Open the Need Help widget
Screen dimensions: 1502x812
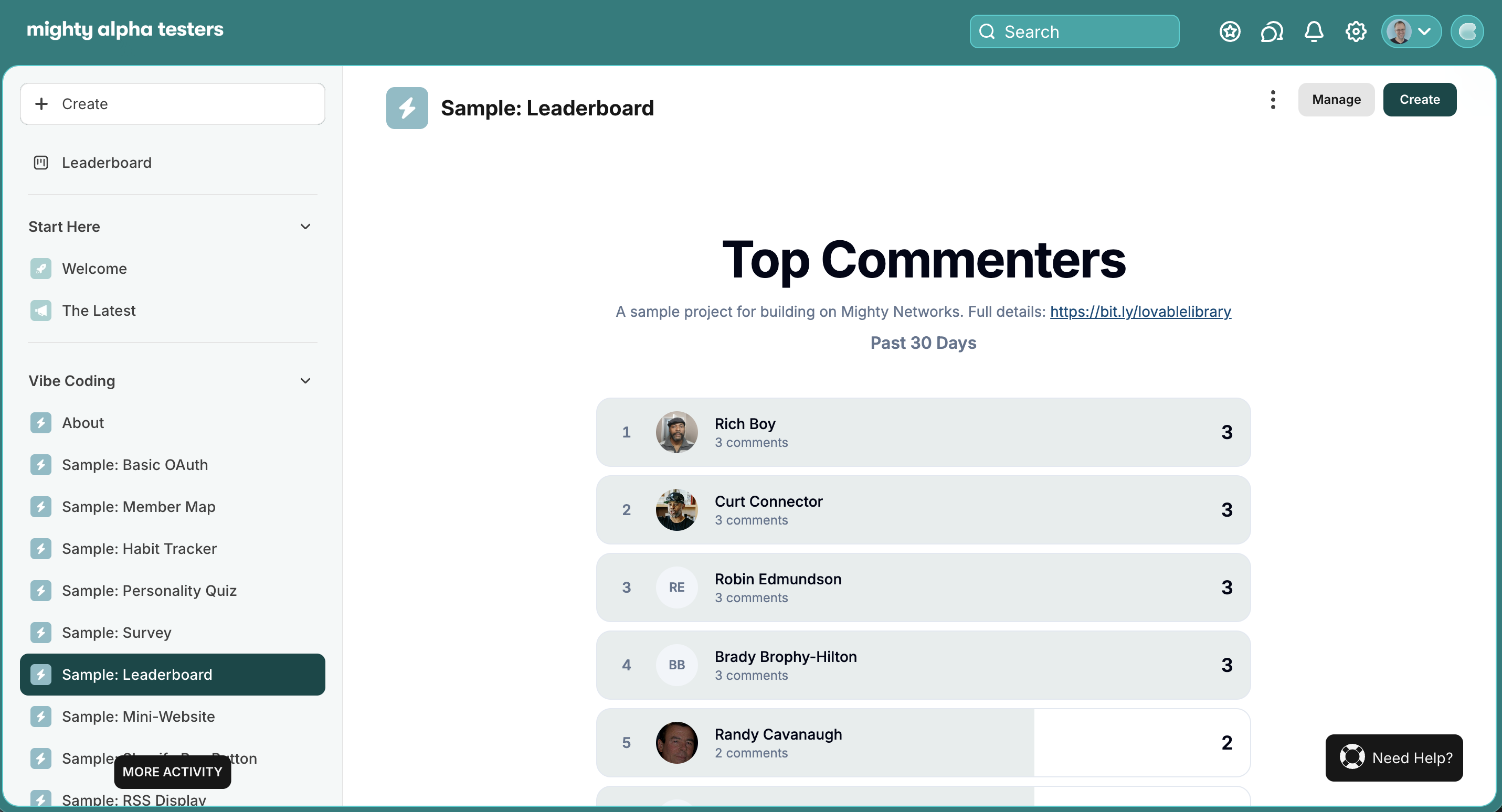tap(1394, 758)
